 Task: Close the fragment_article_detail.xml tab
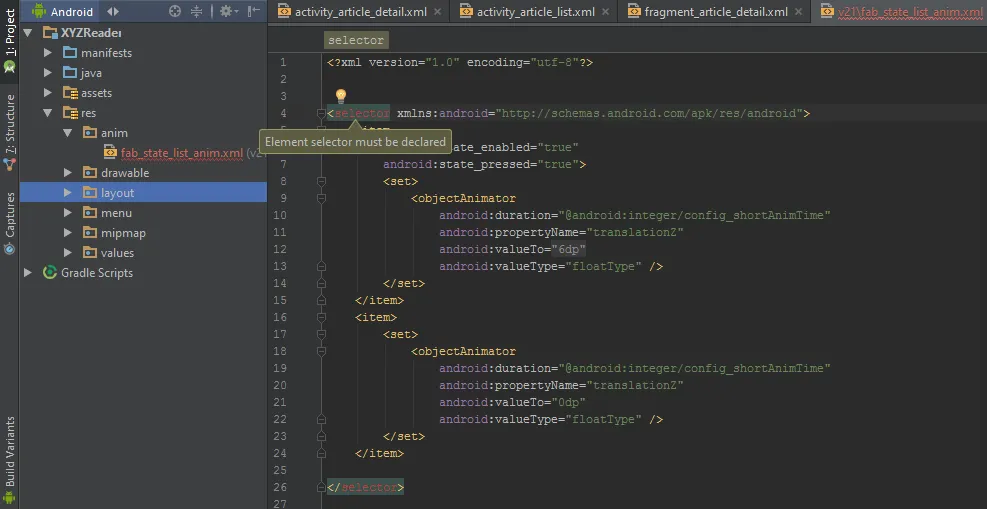pos(798,12)
